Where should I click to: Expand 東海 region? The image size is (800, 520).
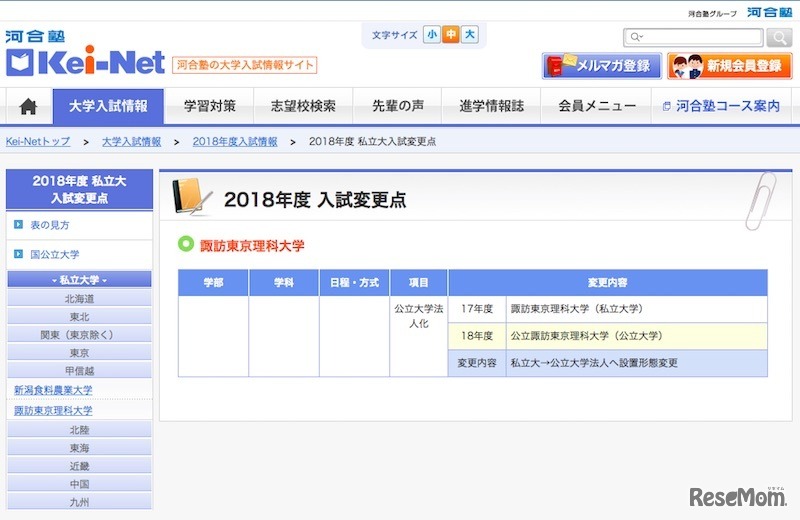(x=80, y=448)
